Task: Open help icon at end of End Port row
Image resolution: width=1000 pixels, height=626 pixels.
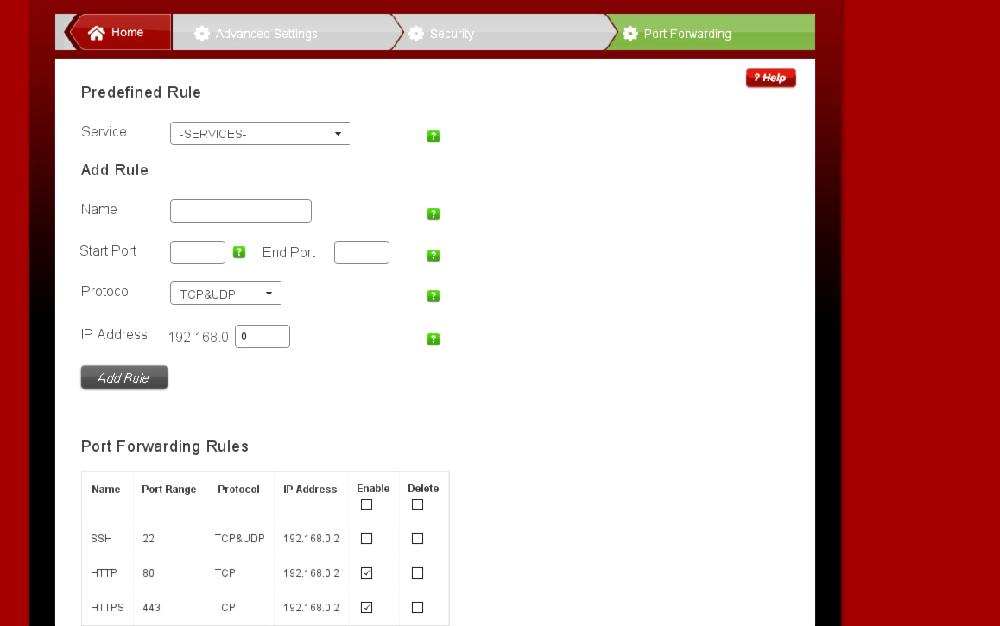Action: (433, 255)
